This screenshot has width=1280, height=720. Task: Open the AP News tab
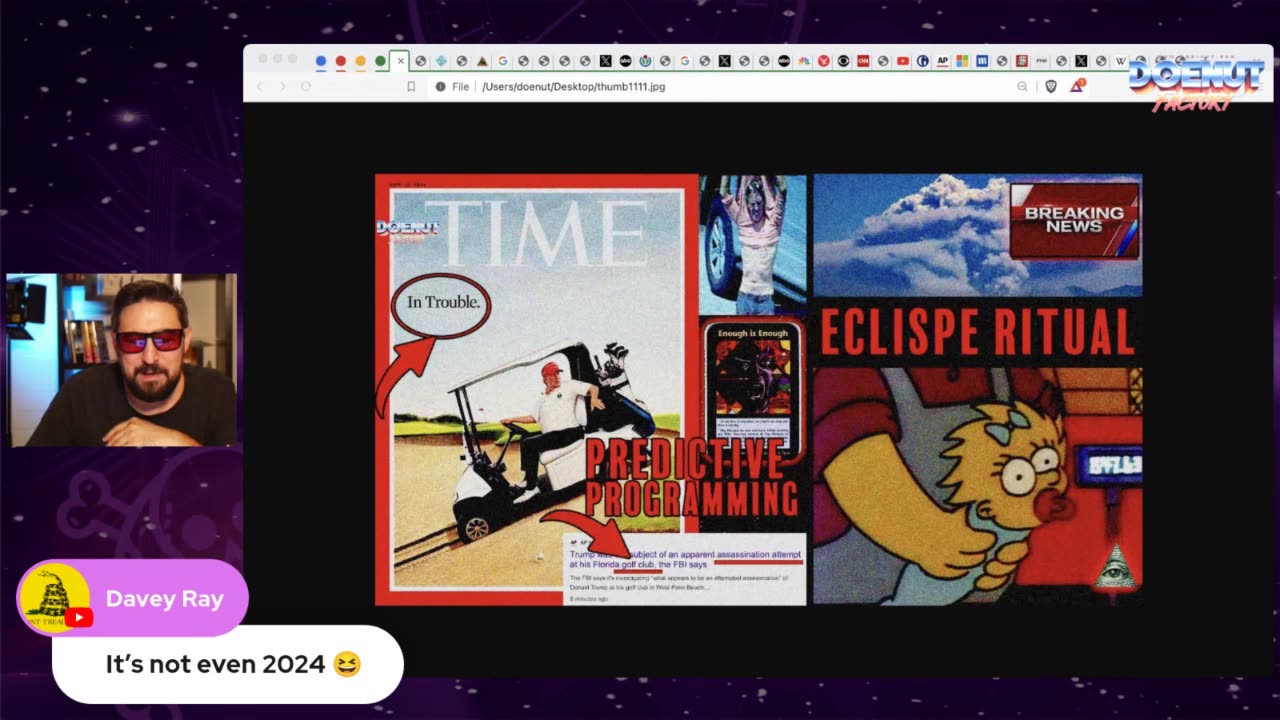click(x=942, y=61)
